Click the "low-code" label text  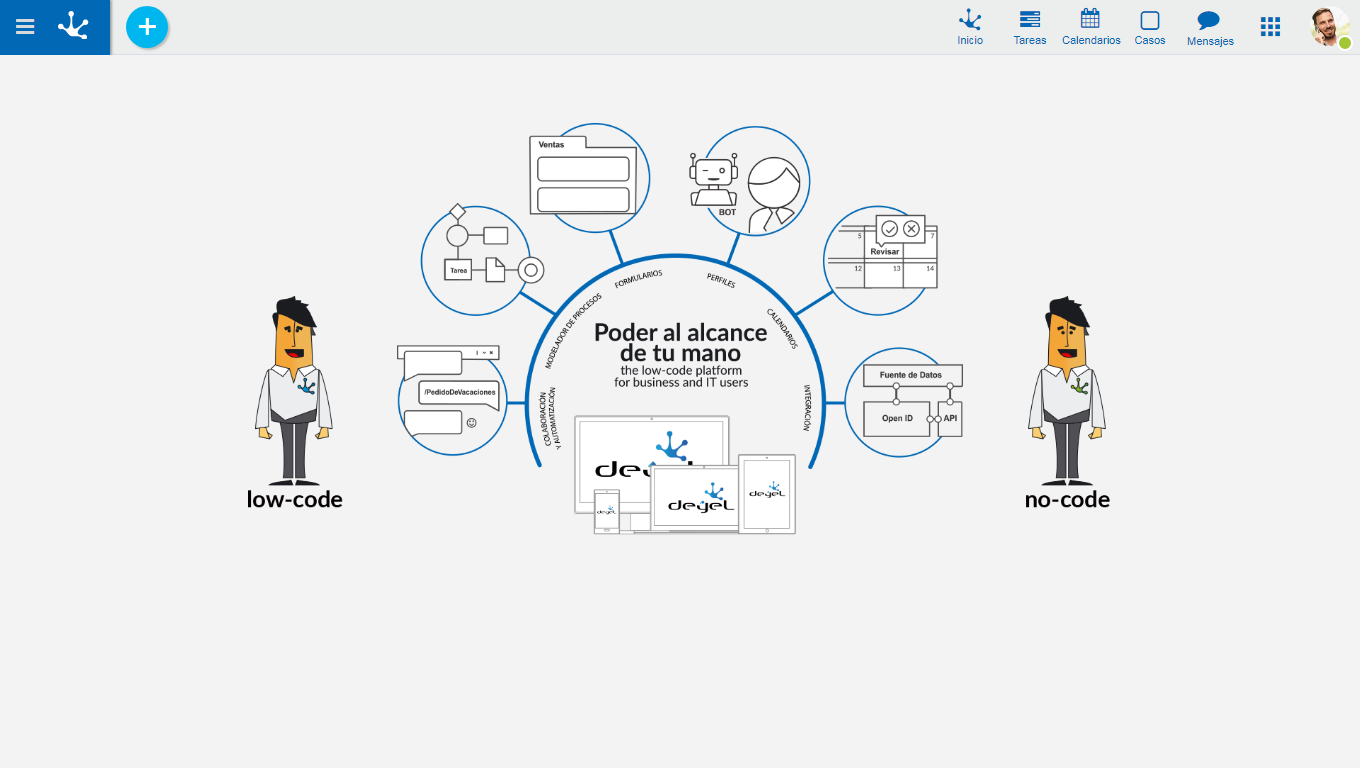click(x=295, y=499)
